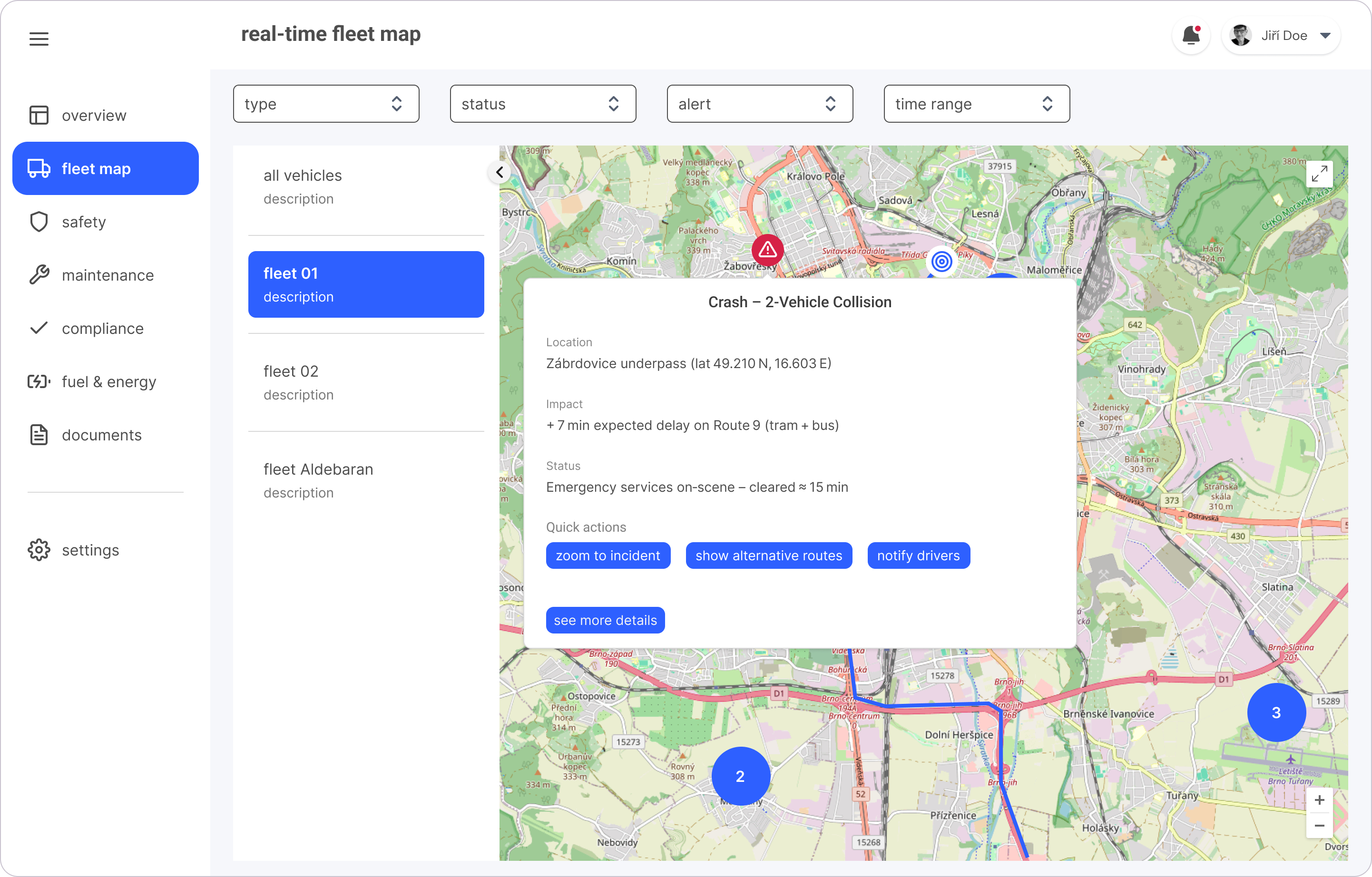Screen dimensions: 1372x877
Task: Go to the safety section
Action: pos(83,222)
